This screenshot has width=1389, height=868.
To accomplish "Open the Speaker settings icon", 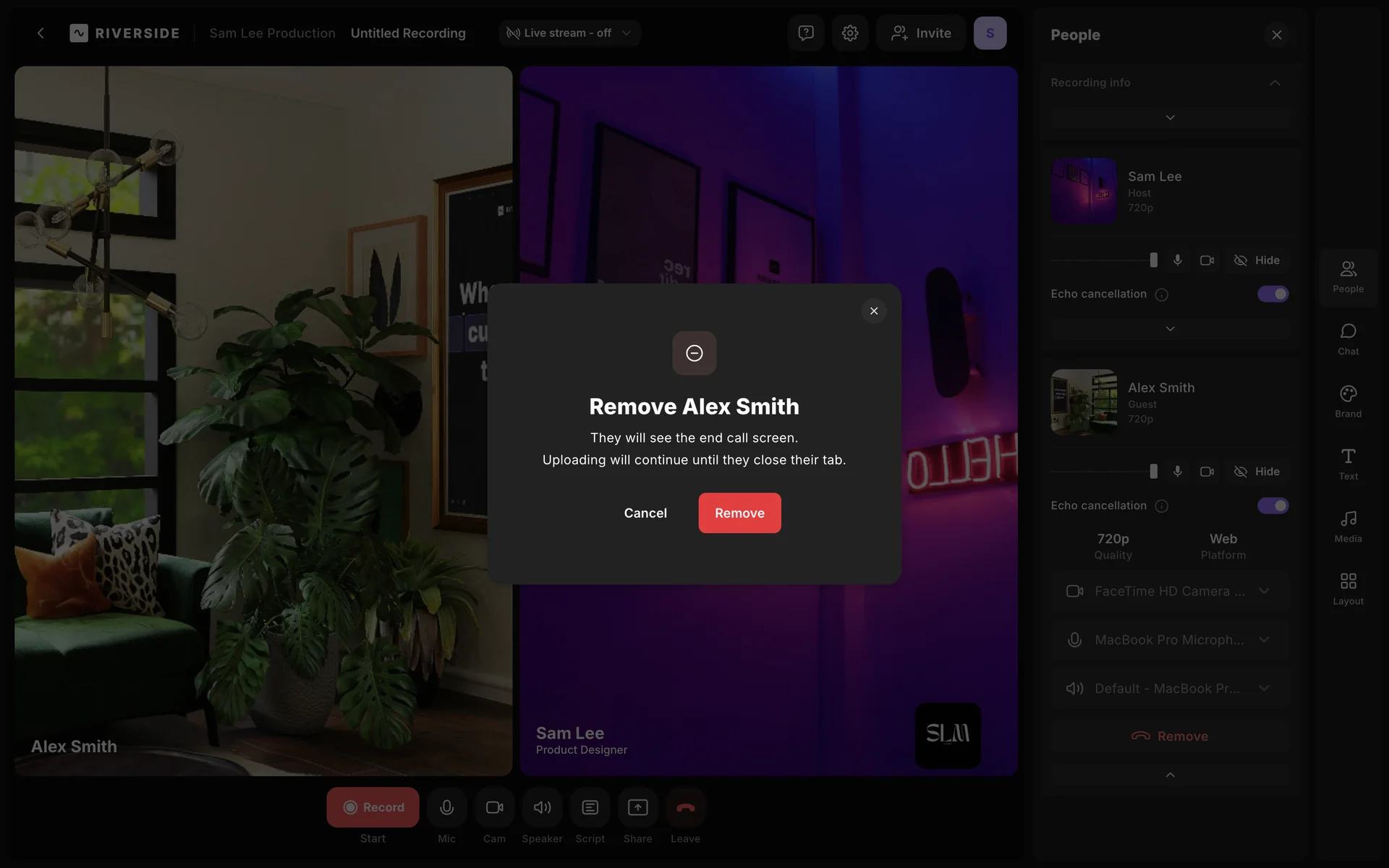I will (542, 807).
